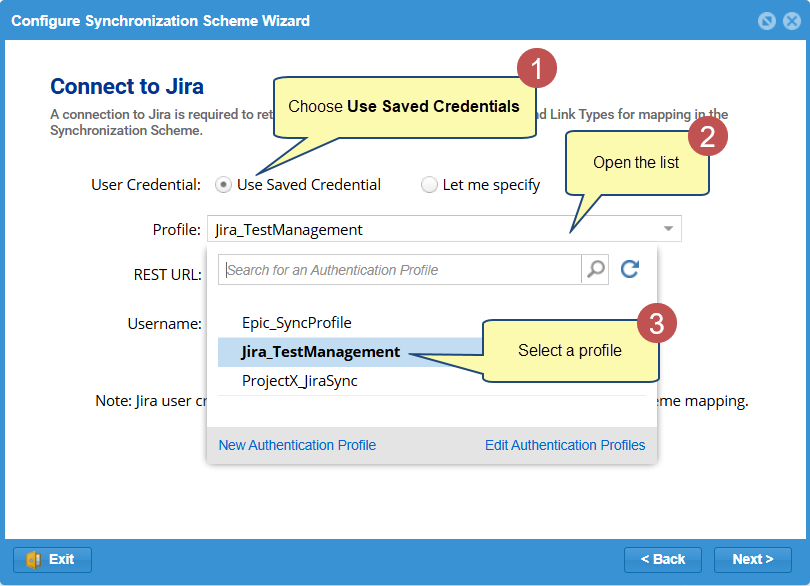Refresh the authentication profile list

630,269
